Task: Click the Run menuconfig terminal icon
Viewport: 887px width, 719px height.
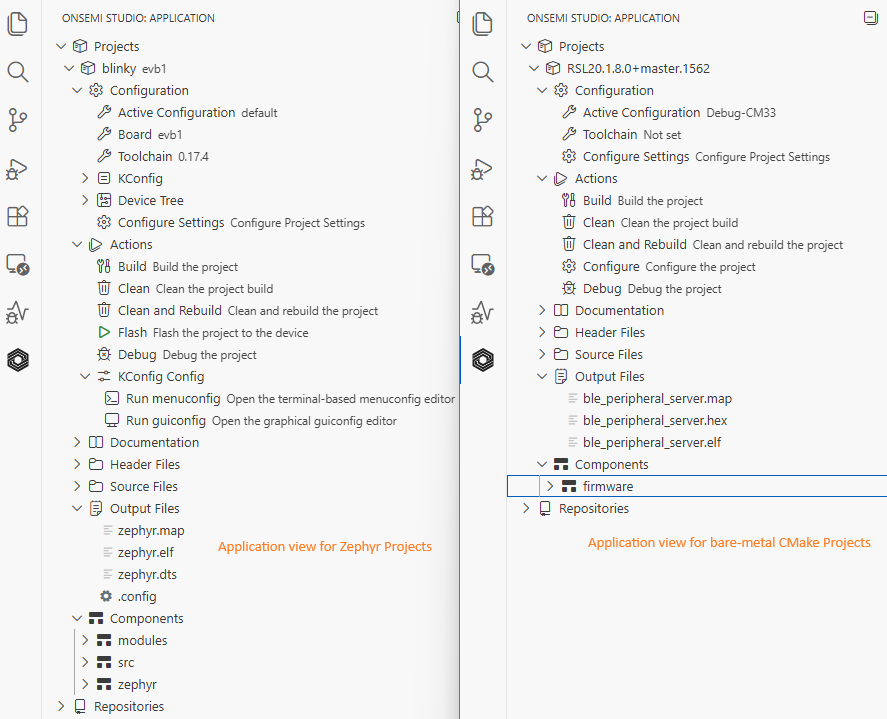Action: point(112,398)
